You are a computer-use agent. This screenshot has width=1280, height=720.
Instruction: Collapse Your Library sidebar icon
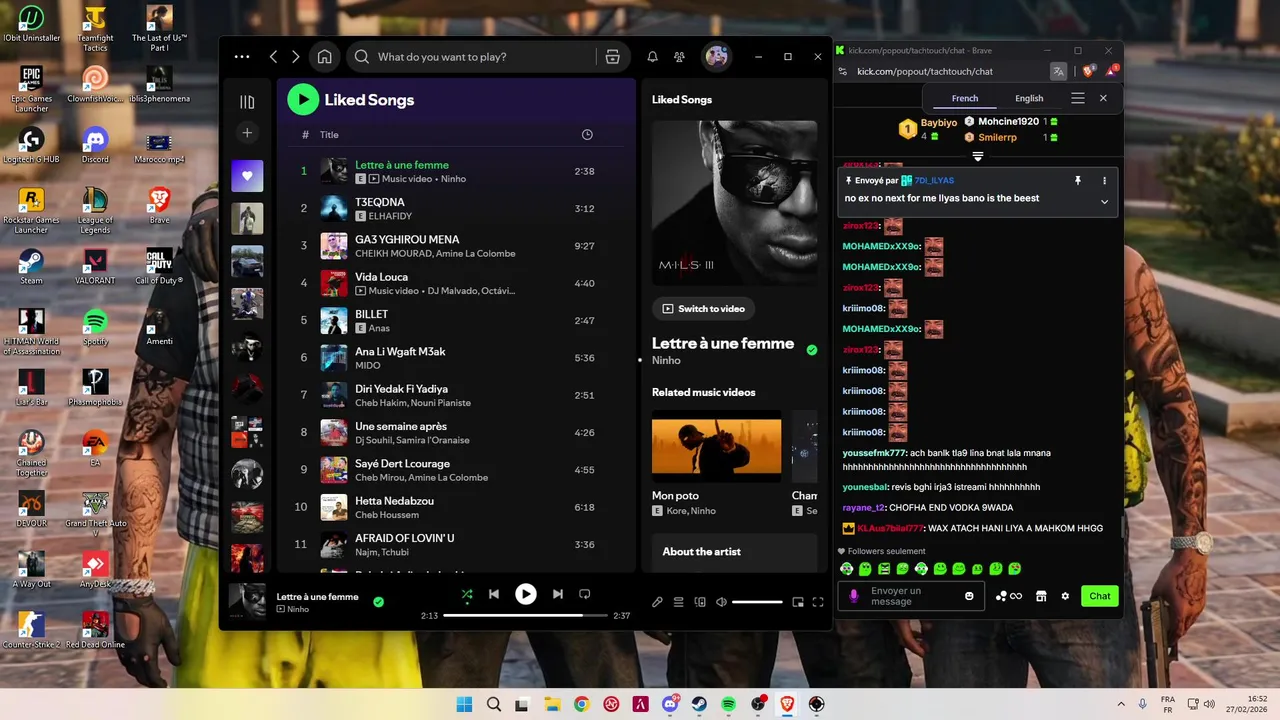pyautogui.click(x=247, y=102)
